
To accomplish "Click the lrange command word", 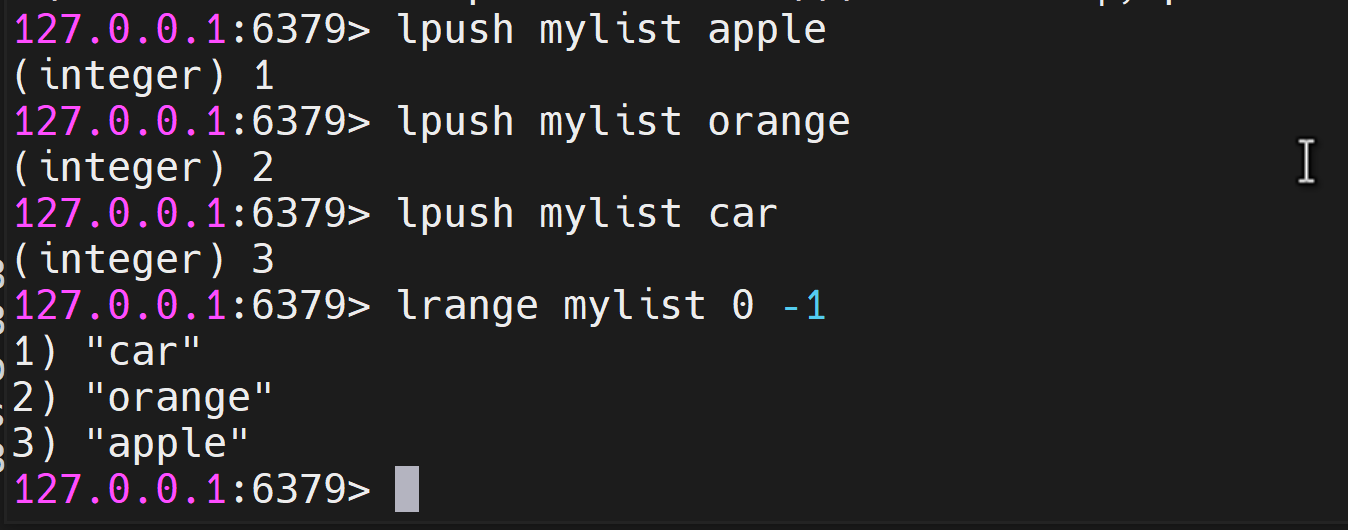I will click(x=468, y=307).
